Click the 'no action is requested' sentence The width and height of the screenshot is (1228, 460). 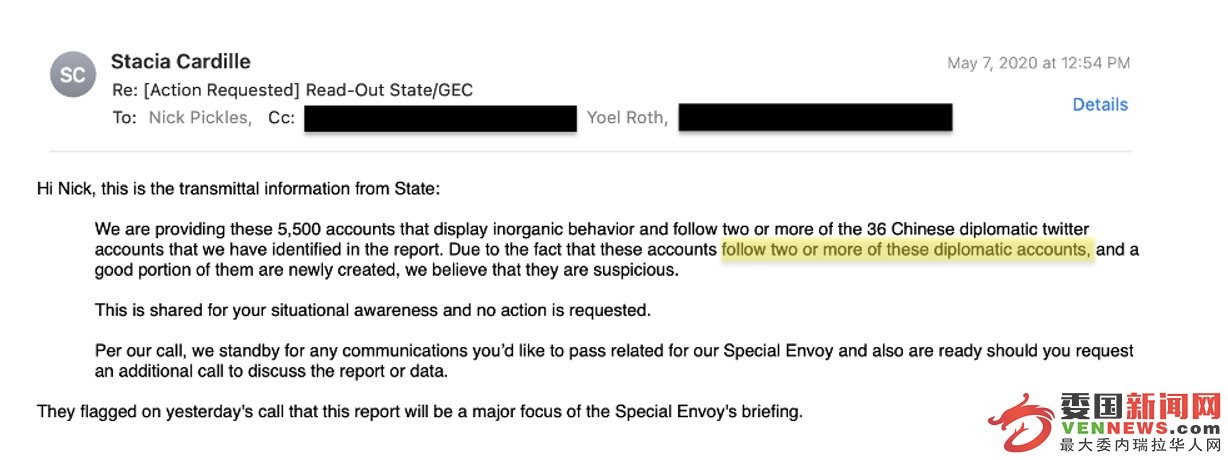point(373,310)
